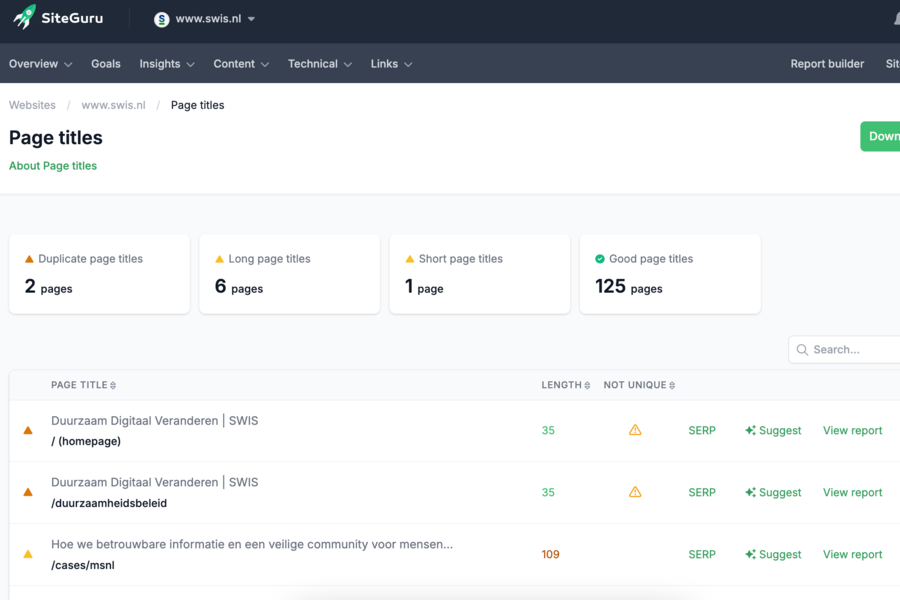Expand the Links menu
900x600 pixels.
[x=391, y=64]
